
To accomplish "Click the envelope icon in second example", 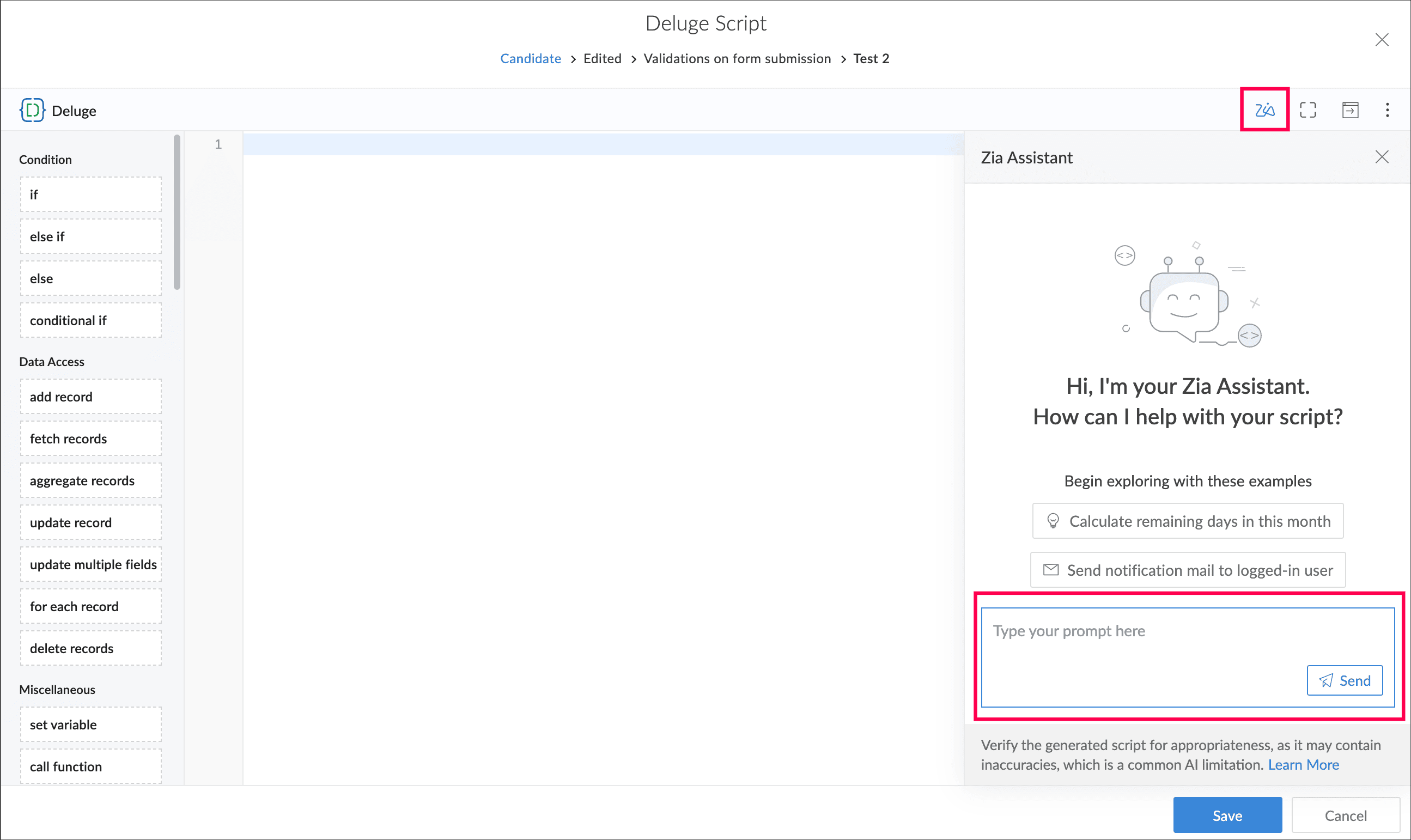I will pyautogui.click(x=1050, y=569).
